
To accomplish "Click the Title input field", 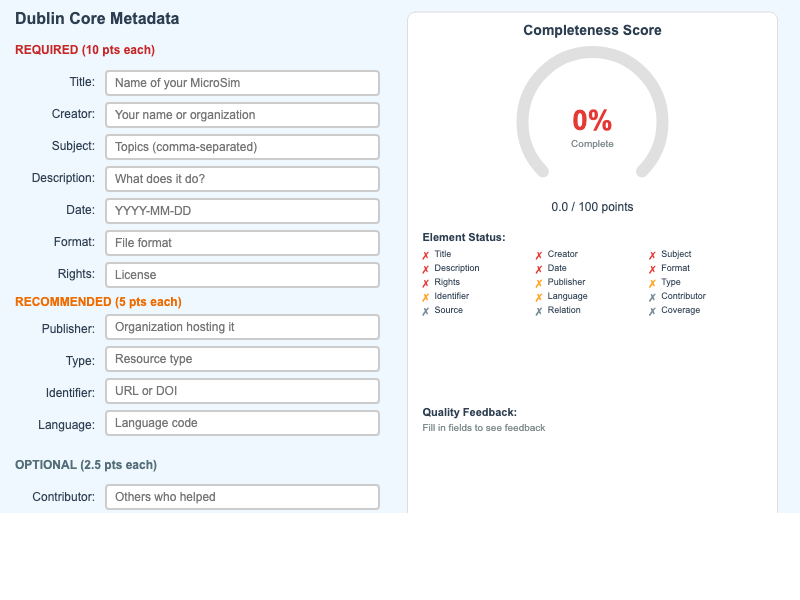I will point(242,83).
